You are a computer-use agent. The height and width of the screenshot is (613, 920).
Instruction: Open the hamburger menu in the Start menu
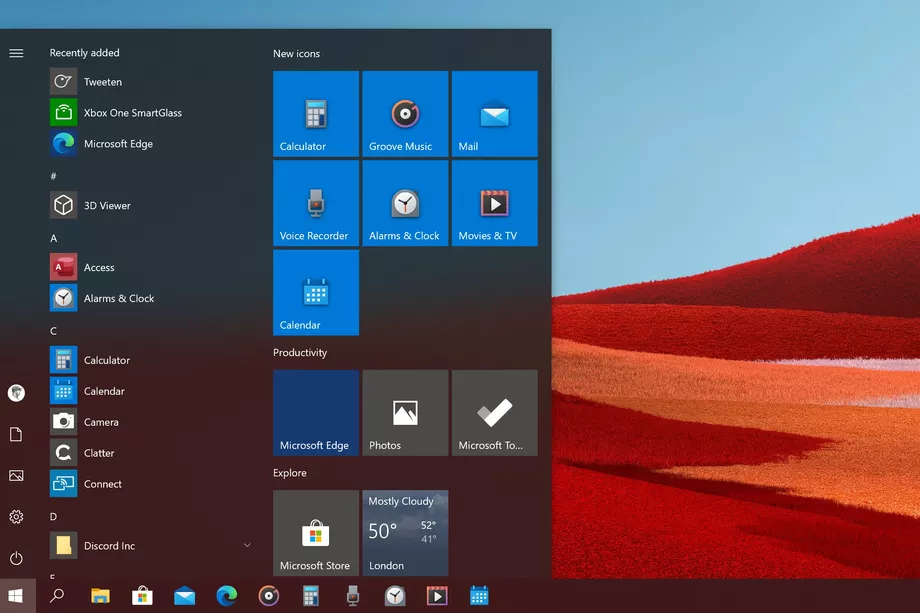pos(16,53)
